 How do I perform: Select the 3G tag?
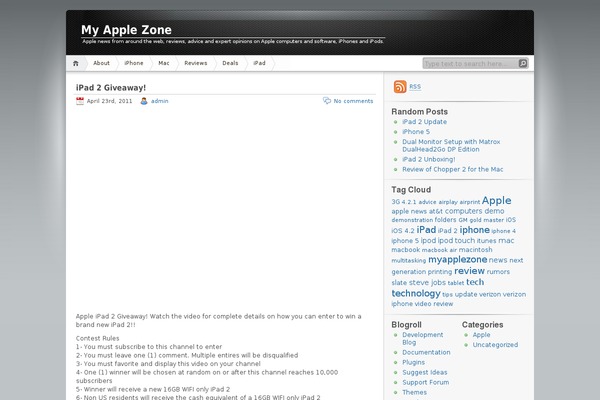click(x=395, y=202)
